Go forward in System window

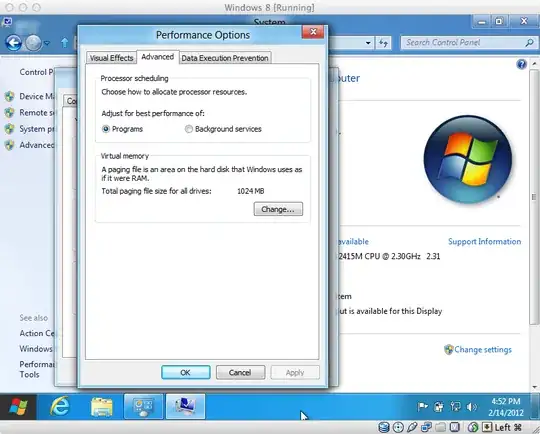click(x=33, y=43)
